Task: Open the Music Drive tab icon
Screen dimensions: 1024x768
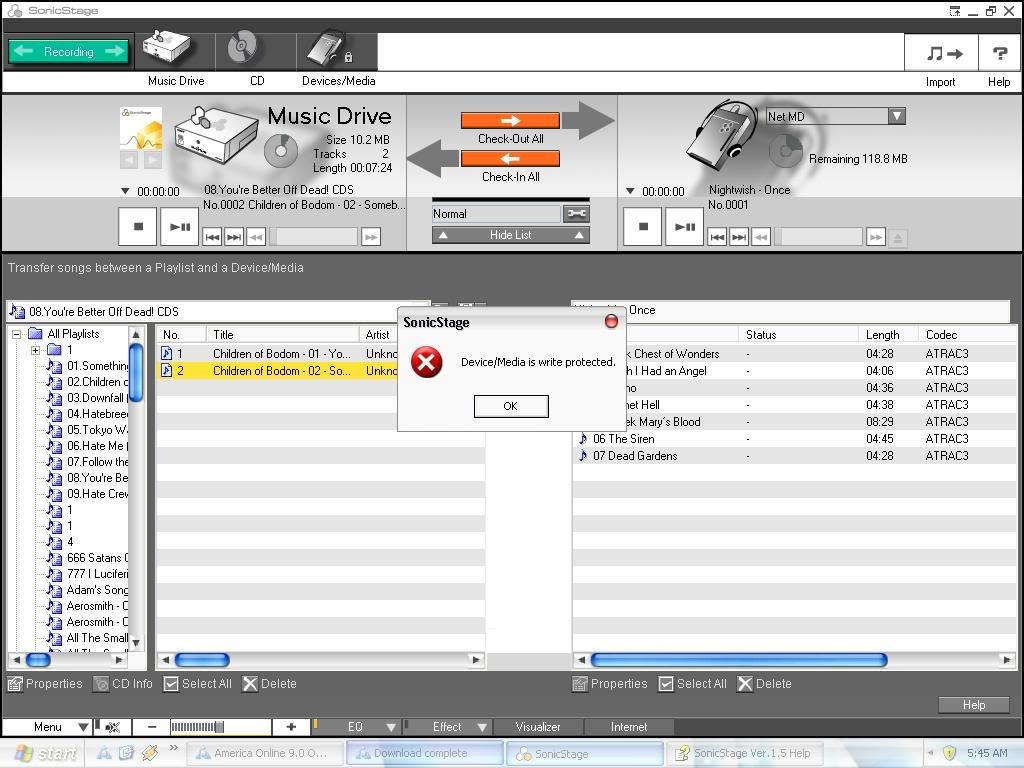Action: pos(169,49)
